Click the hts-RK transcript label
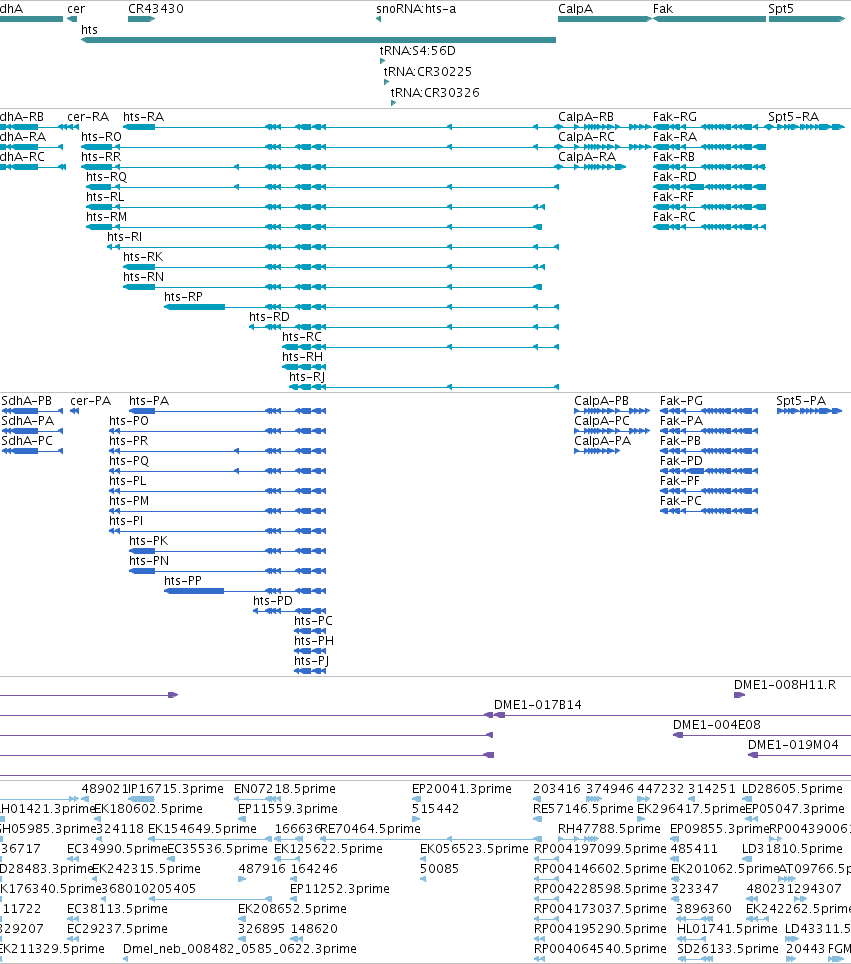Viewport: 851px width, 964px height. 143,257
